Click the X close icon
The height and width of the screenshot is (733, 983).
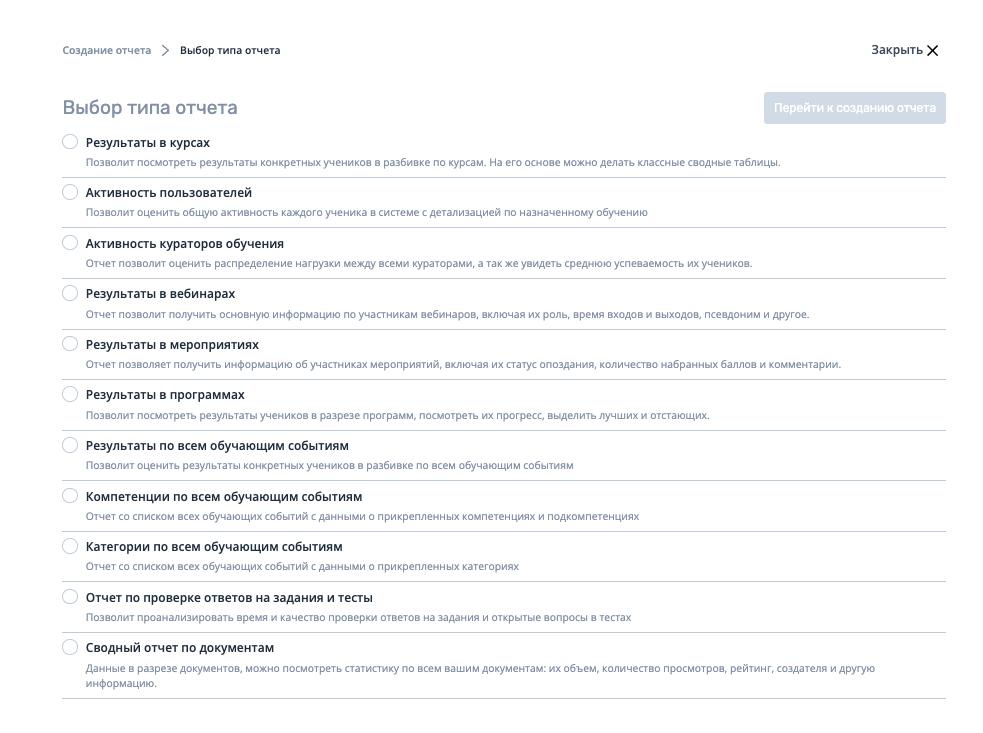(x=933, y=50)
